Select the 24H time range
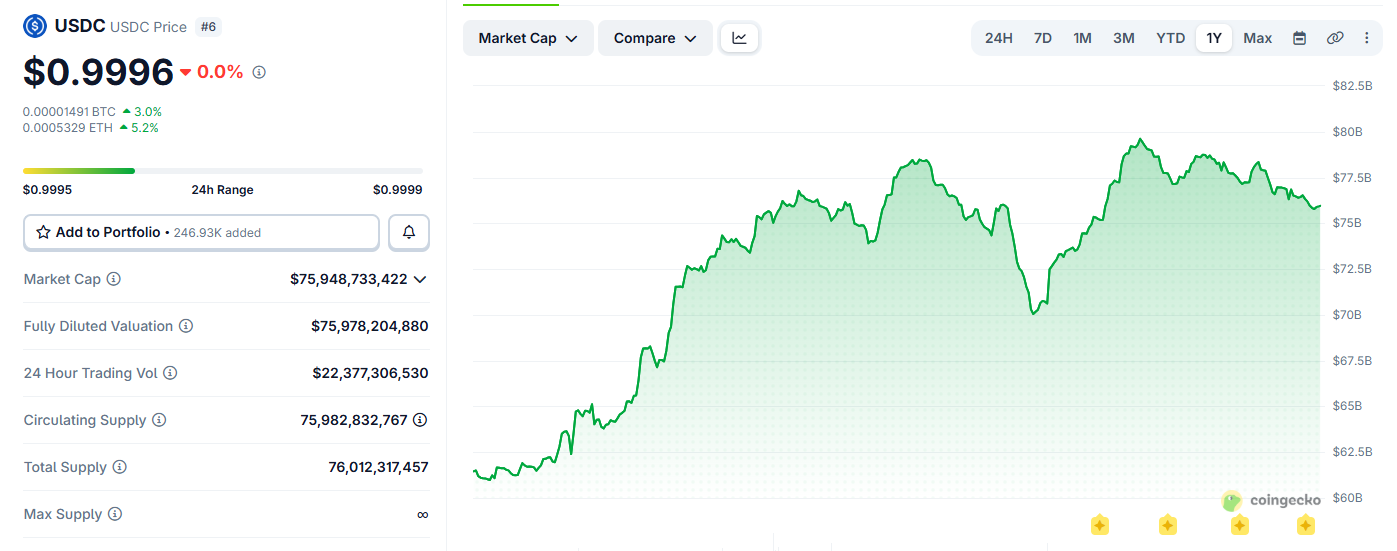 998,38
